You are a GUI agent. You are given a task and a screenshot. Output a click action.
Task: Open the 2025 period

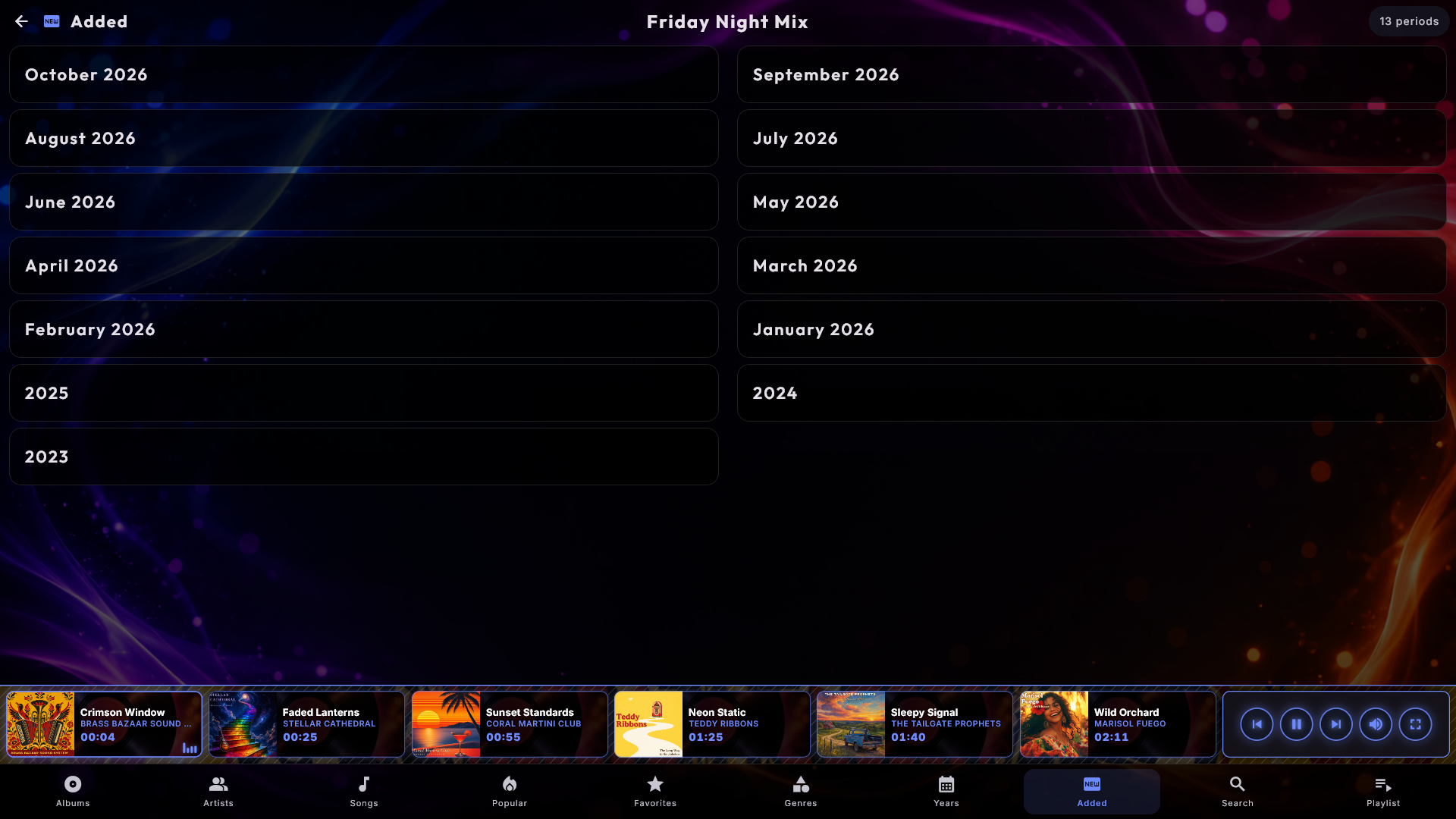[364, 393]
